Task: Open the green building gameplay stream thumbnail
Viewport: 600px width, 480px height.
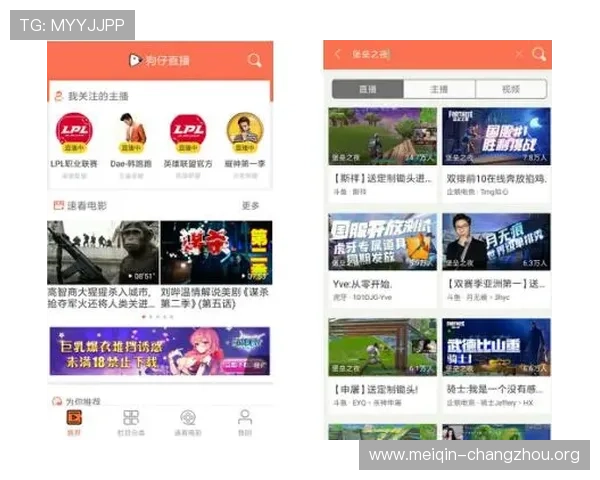Action: (382, 347)
